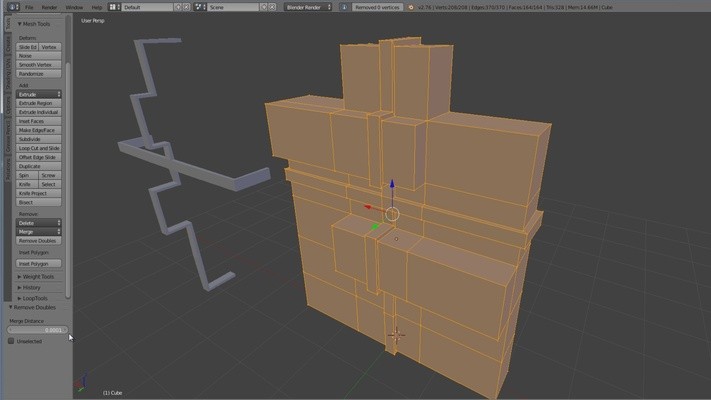This screenshot has height=400, width=711.
Task: Click the Vertex slide button
Action: (50, 47)
